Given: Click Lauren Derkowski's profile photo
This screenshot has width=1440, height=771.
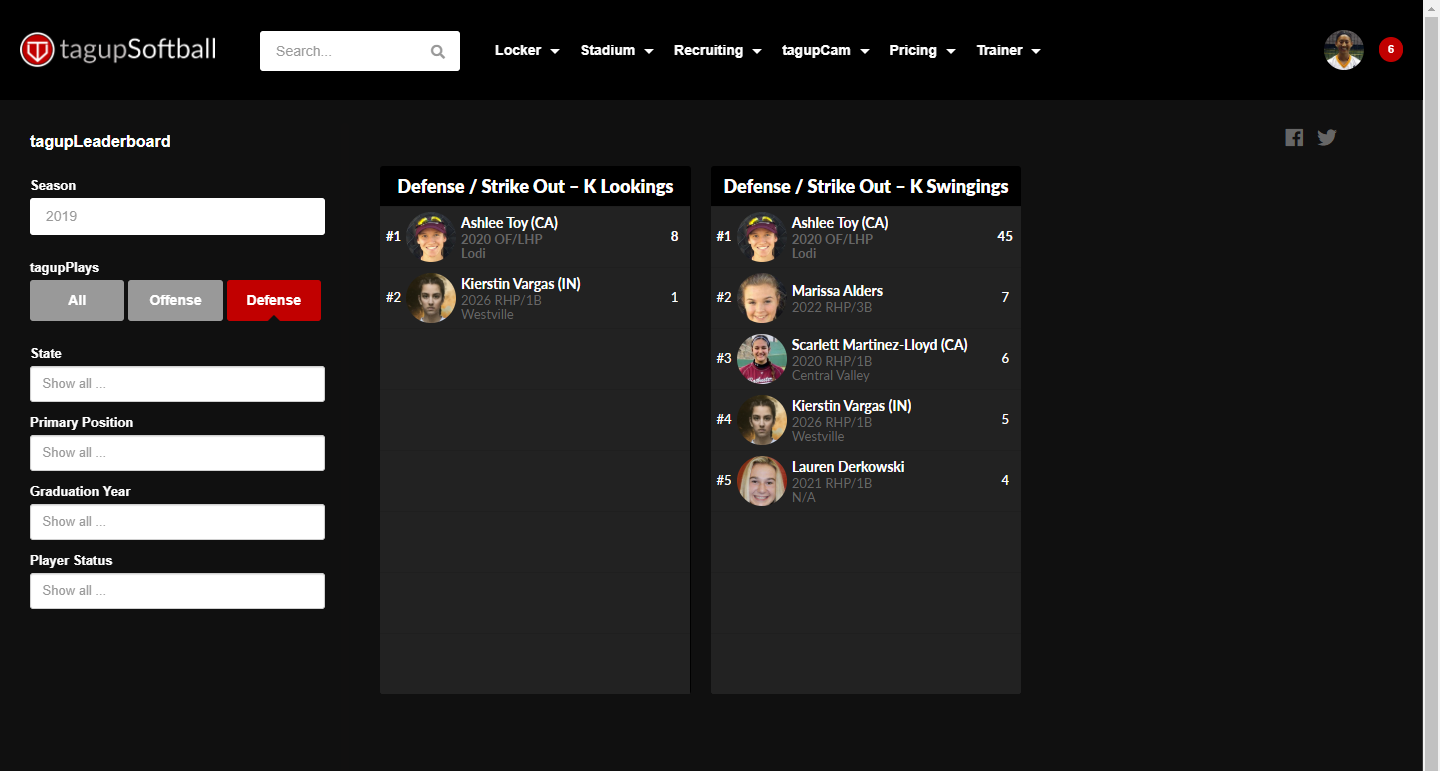Looking at the screenshot, I should pos(762,481).
